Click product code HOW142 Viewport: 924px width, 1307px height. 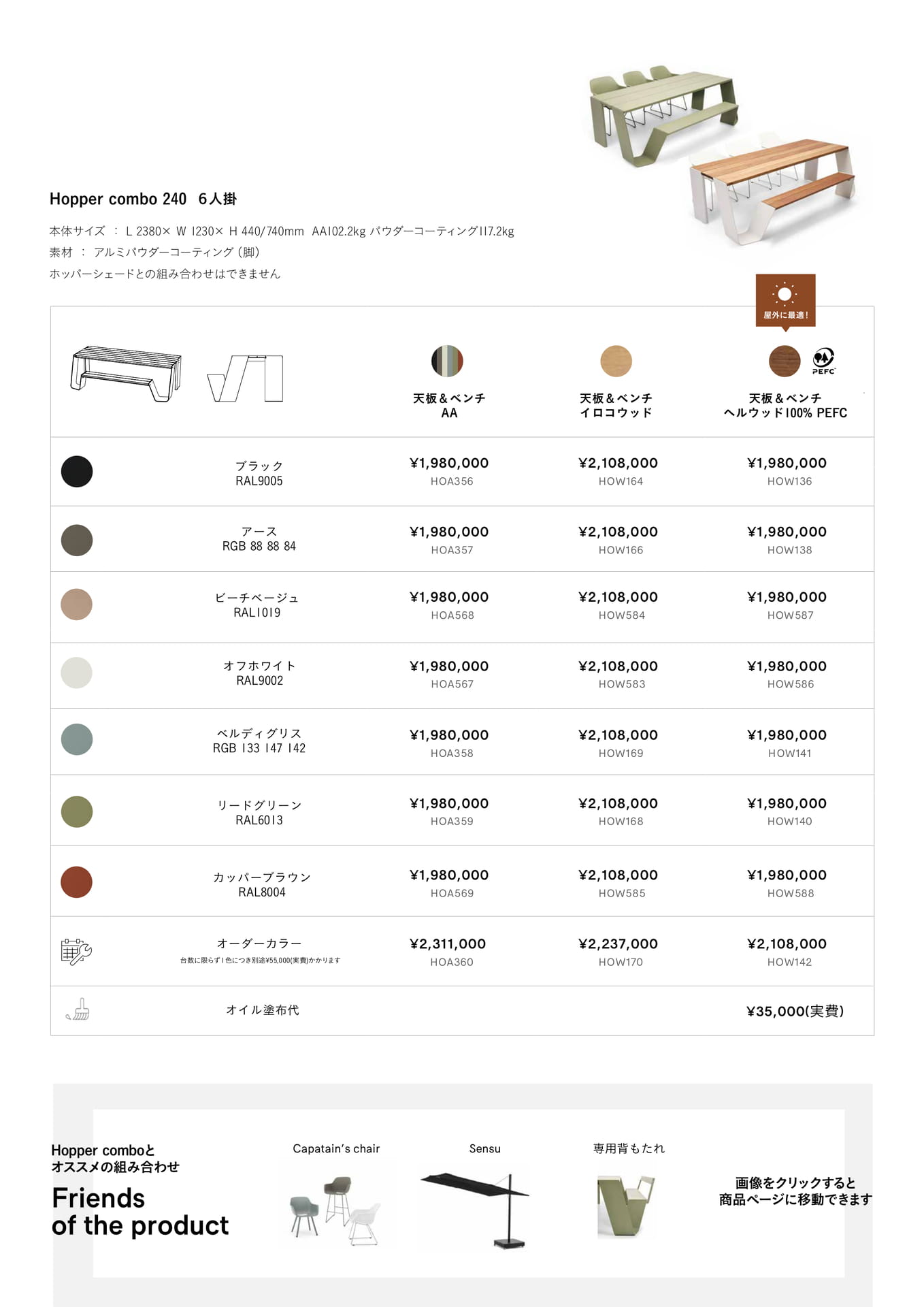click(x=789, y=962)
